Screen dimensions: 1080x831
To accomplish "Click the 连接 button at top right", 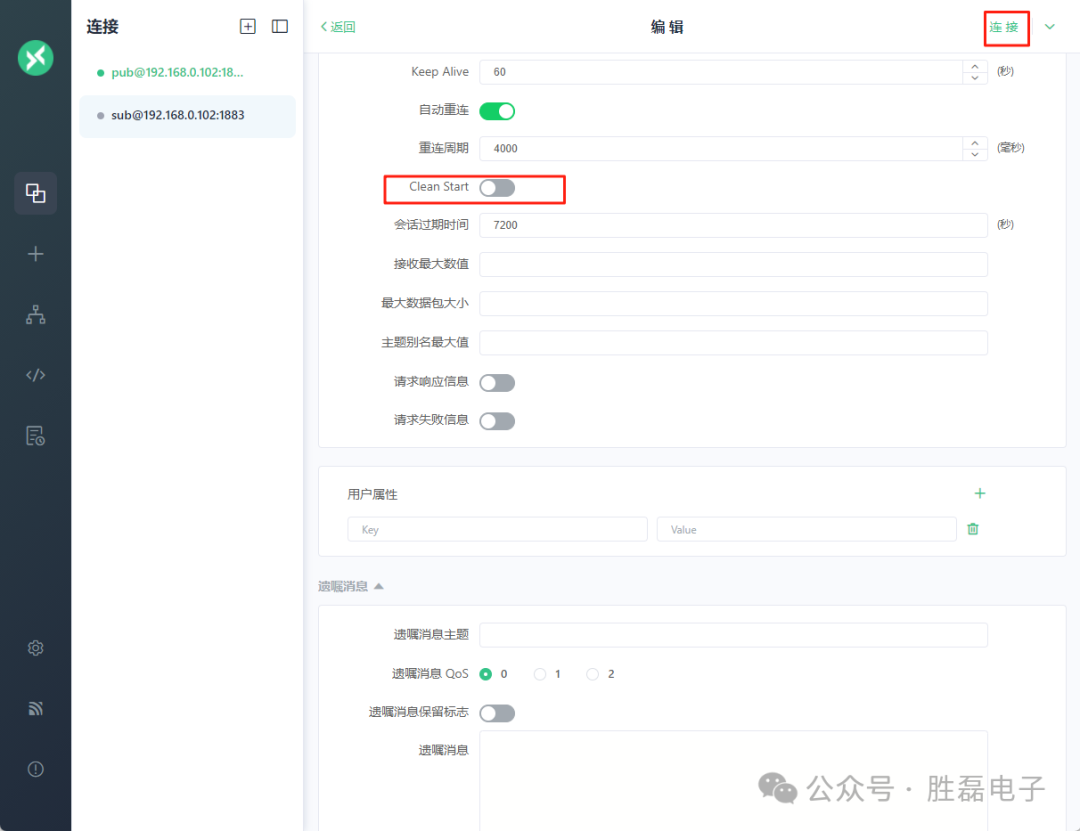I will tap(1004, 28).
